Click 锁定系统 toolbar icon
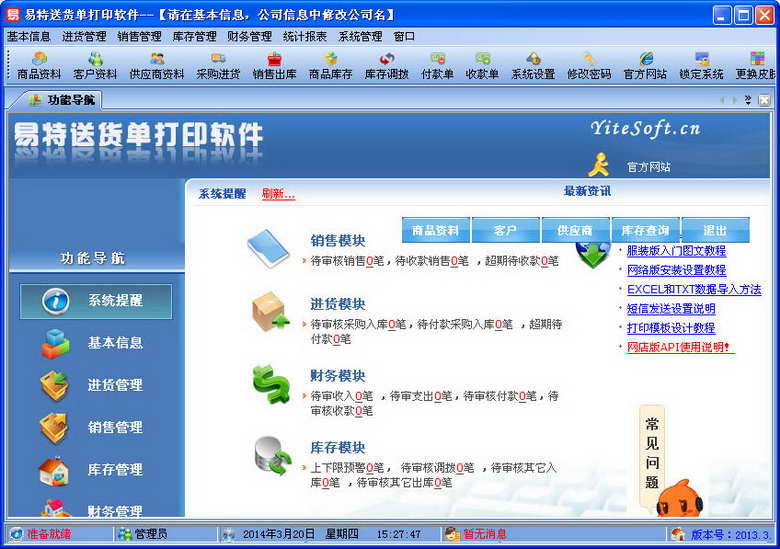The image size is (780, 549). (x=701, y=66)
